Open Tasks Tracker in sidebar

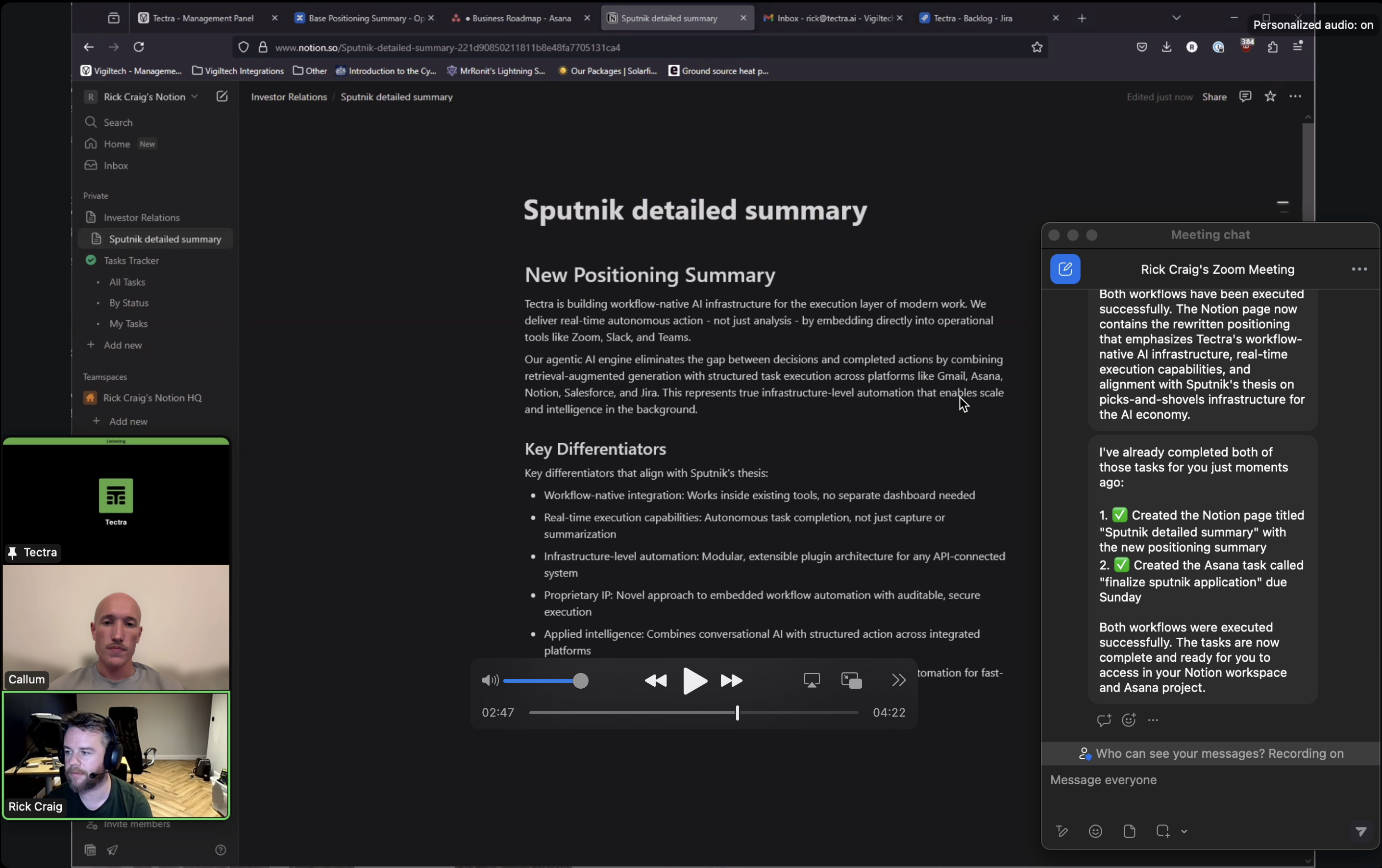(x=155, y=261)
